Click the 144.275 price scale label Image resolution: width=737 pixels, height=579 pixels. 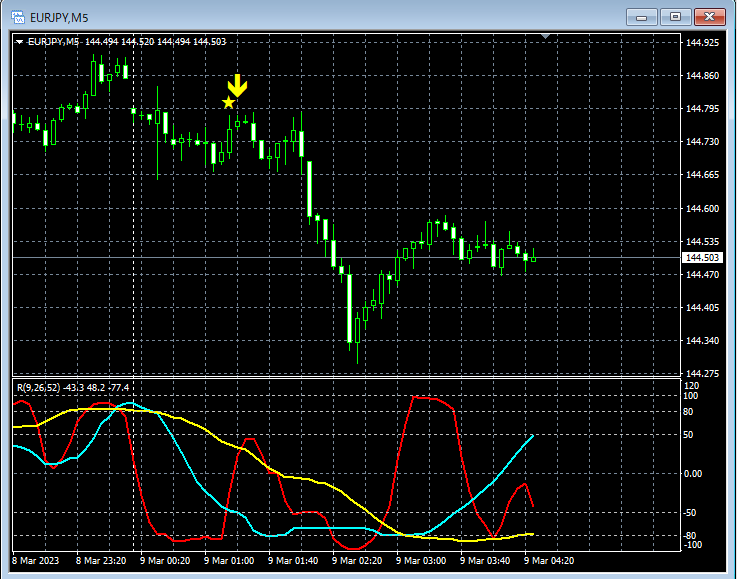(703, 374)
